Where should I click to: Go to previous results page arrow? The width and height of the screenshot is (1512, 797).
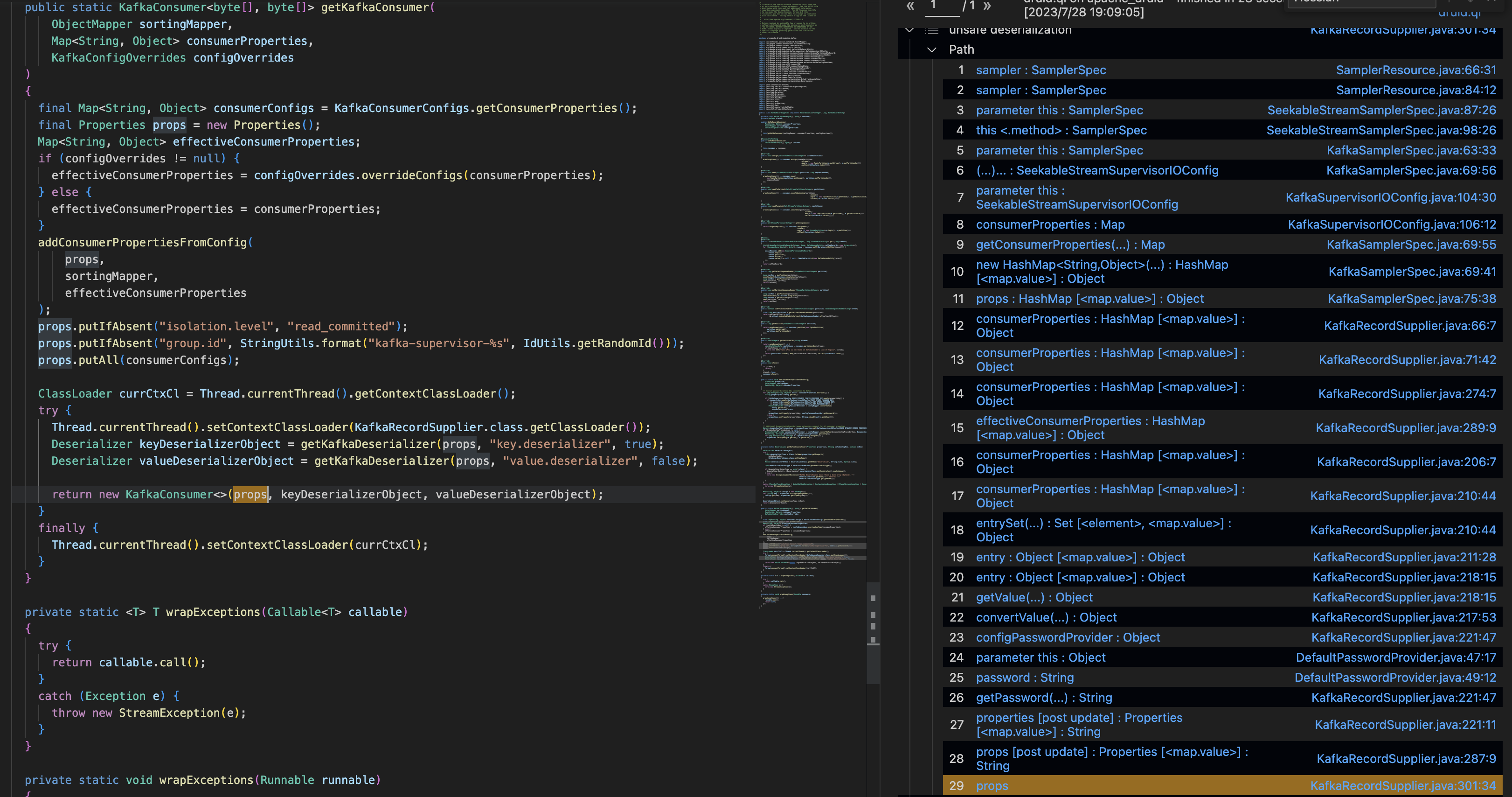[910, 7]
